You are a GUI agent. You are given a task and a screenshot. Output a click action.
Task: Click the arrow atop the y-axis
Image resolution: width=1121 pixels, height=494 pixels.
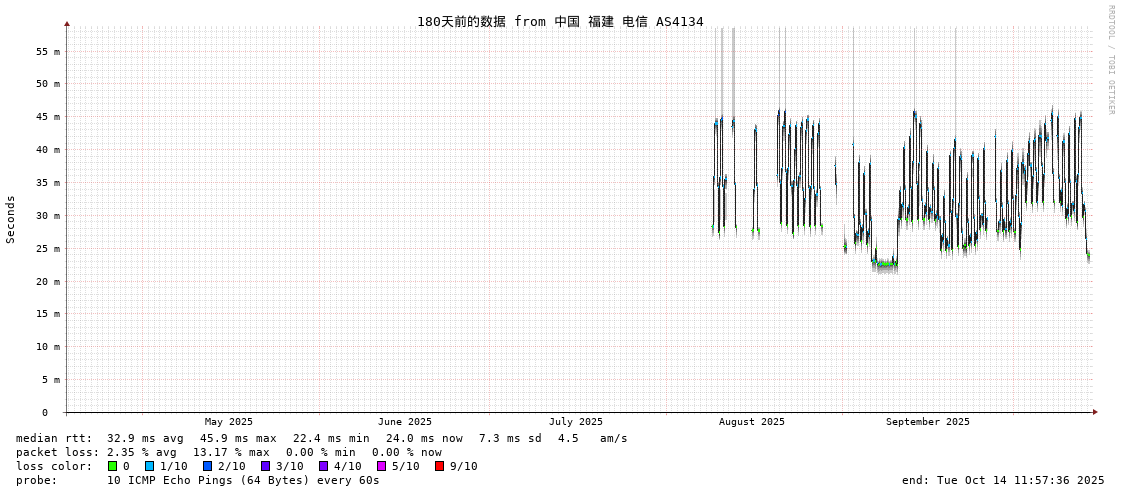[x=67, y=23]
